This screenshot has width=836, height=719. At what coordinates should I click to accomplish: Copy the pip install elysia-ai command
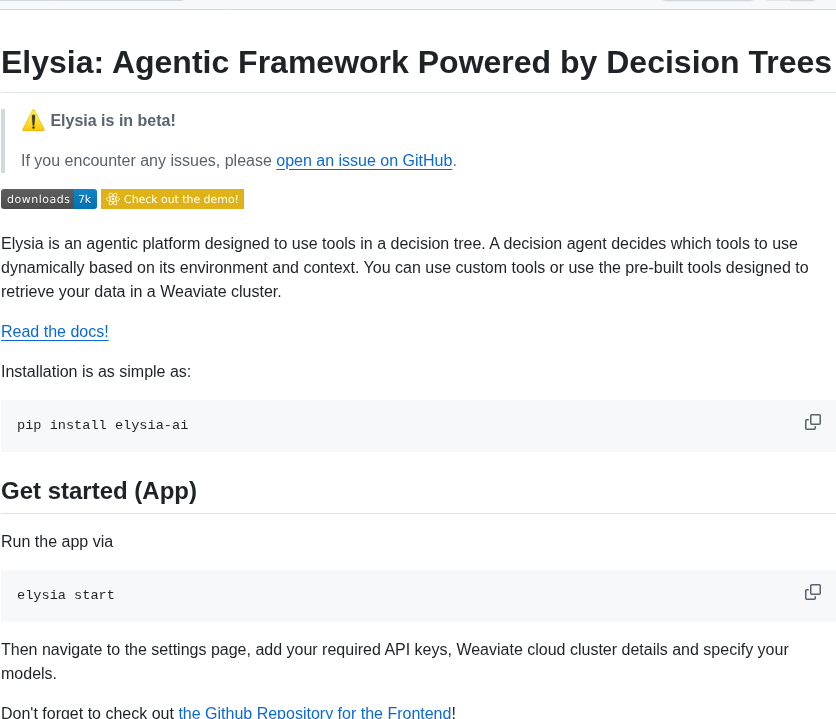[x=813, y=422]
